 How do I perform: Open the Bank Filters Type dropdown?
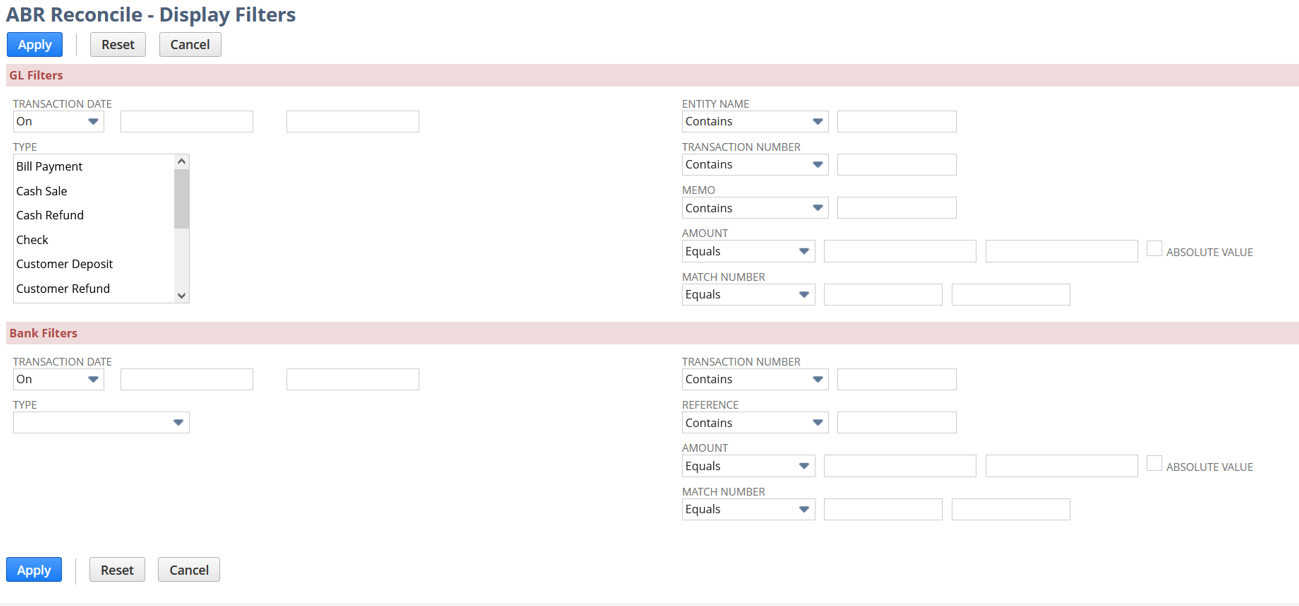101,423
